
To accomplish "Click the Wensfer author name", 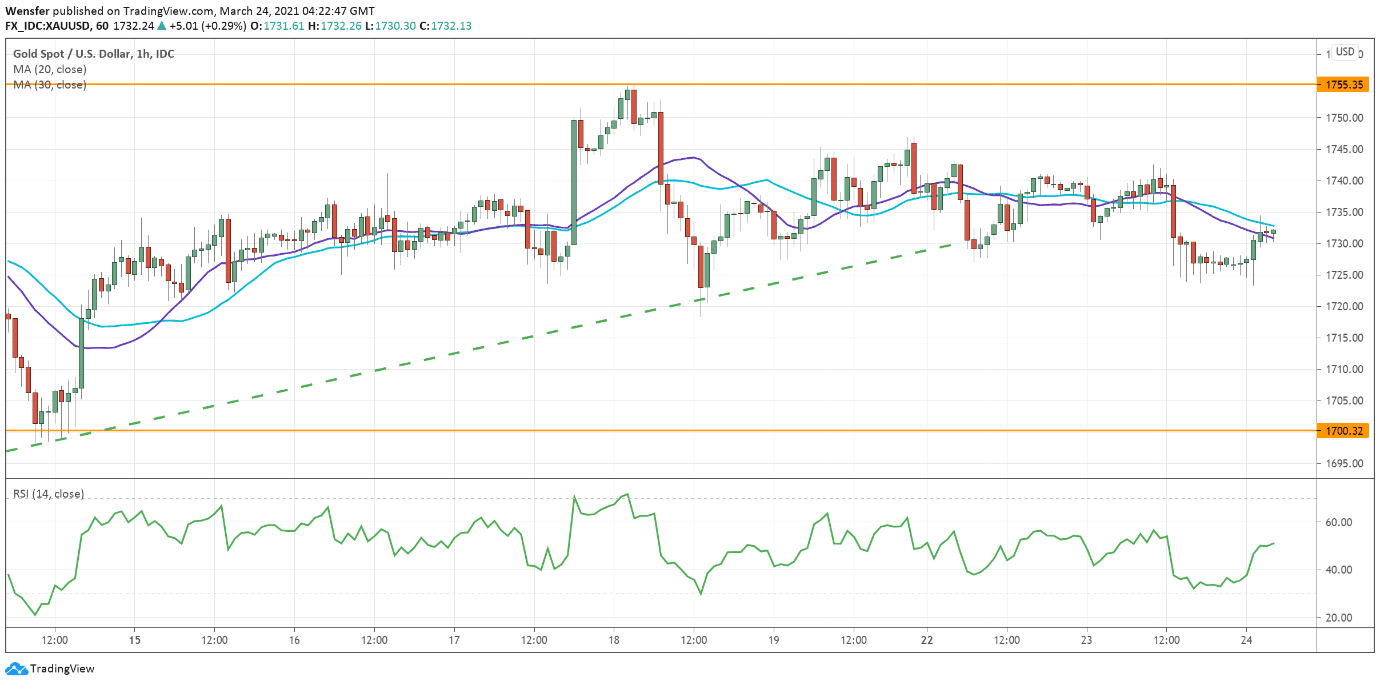I will tap(28, 11).
